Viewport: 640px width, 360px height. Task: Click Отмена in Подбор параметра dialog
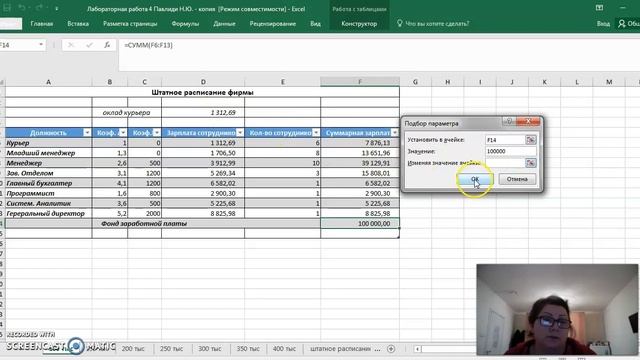(517, 179)
